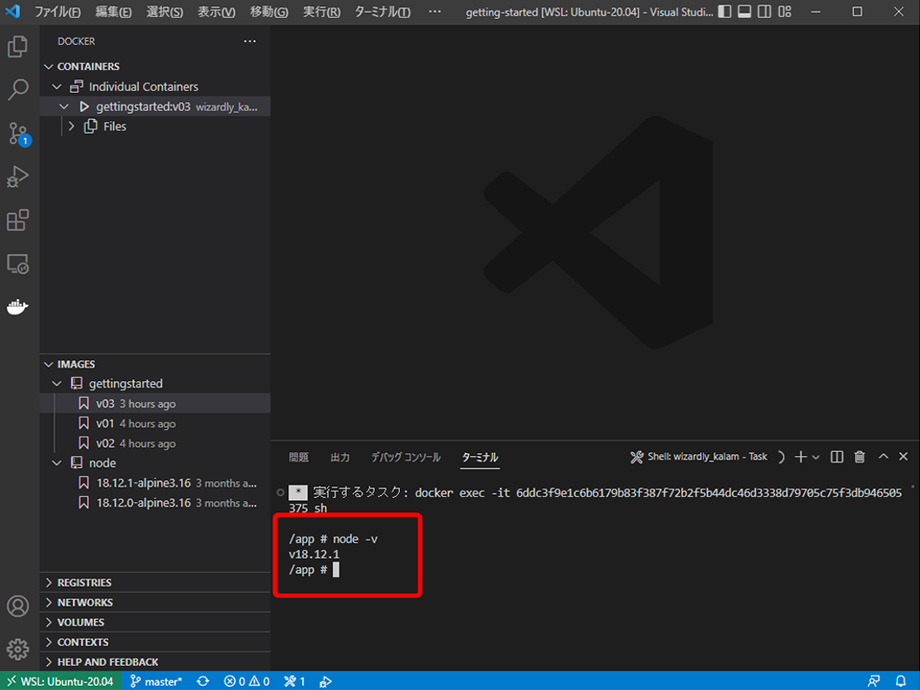Open the Extensions view icon

[x=18, y=220]
